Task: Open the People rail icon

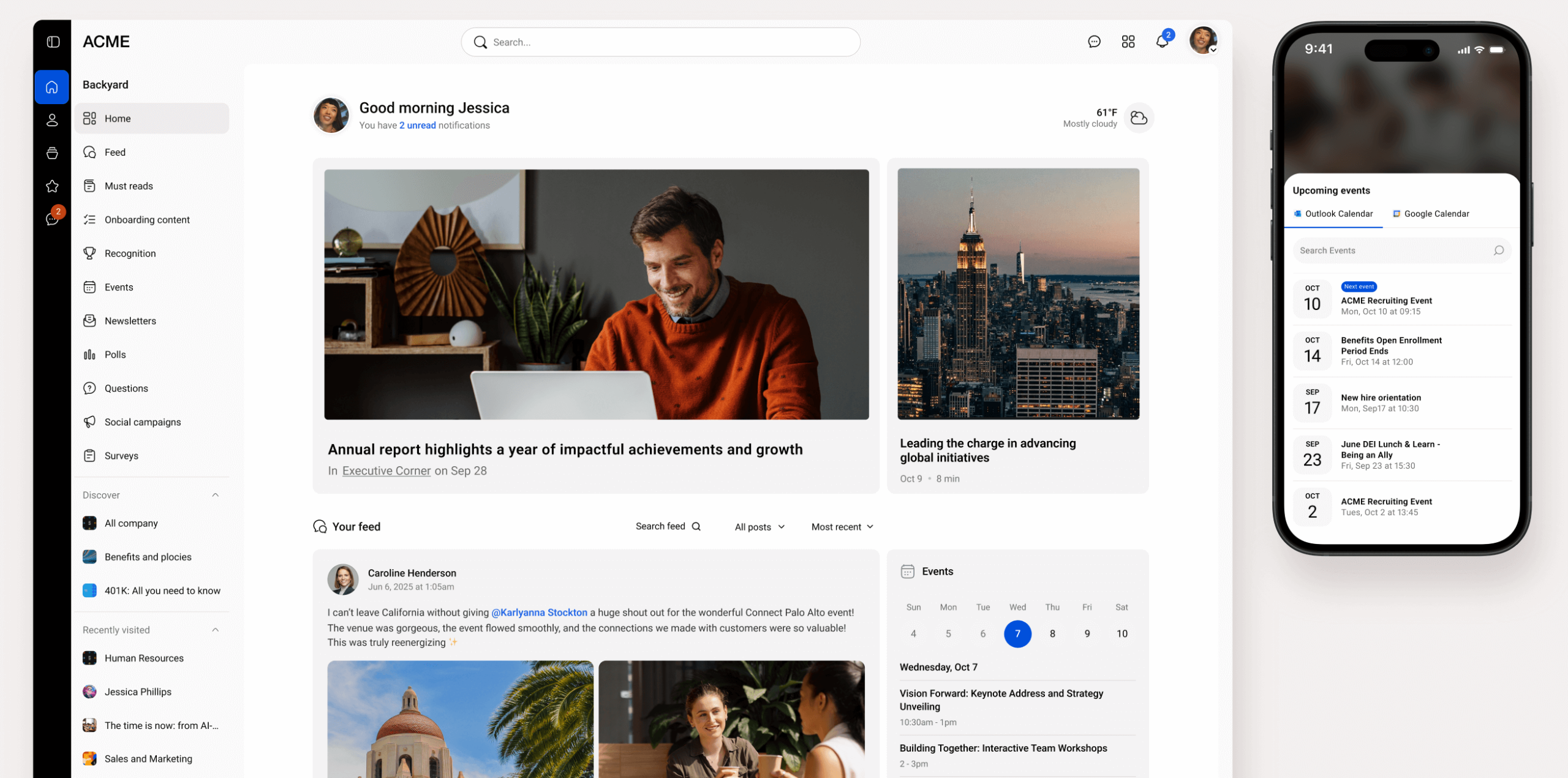Action: [x=52, y=120]
